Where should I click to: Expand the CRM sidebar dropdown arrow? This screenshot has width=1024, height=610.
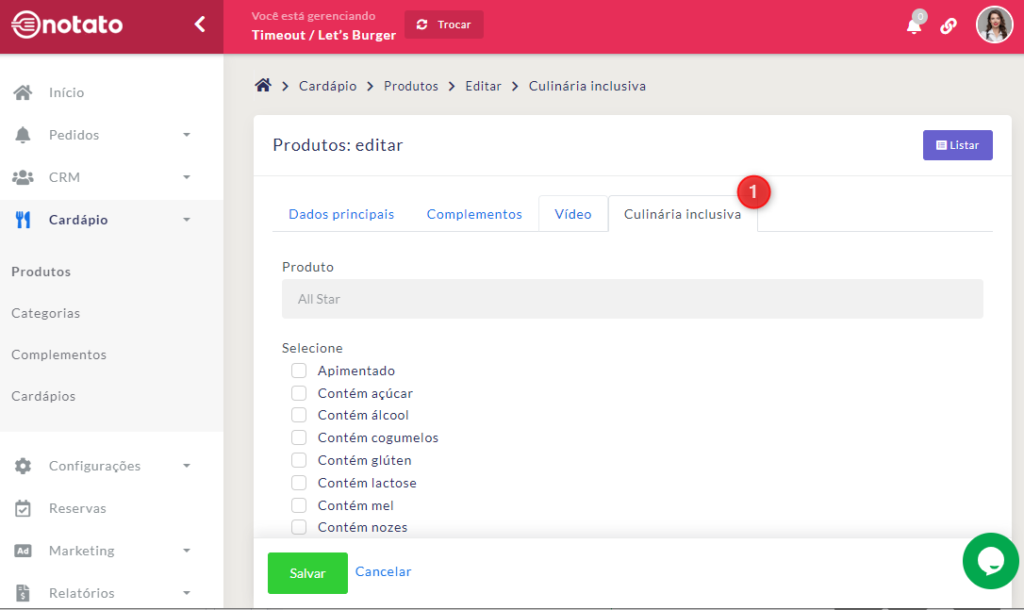(x=186, y=178)
